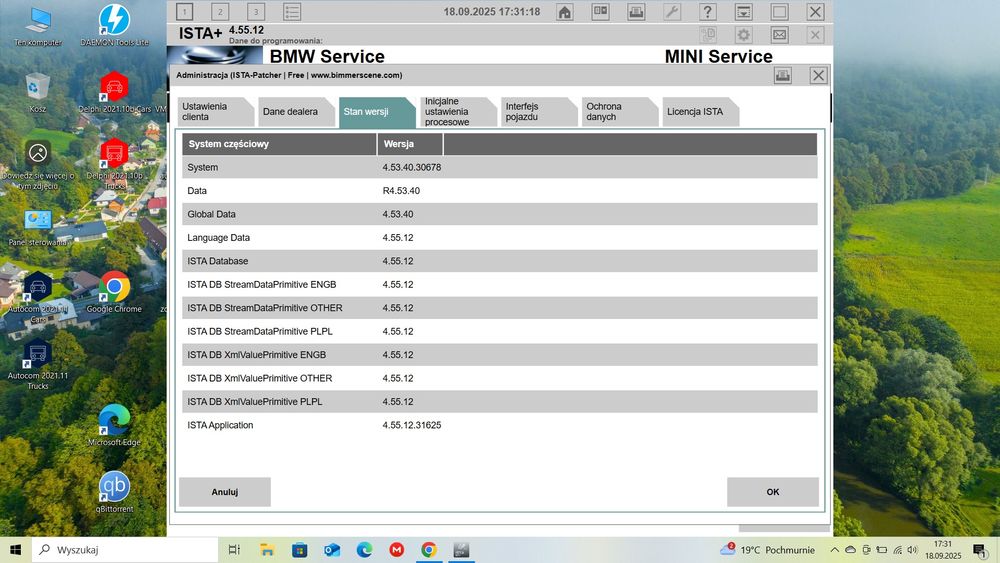
Task: Open the help question mark icon
Action: click(x=708, y=11)
